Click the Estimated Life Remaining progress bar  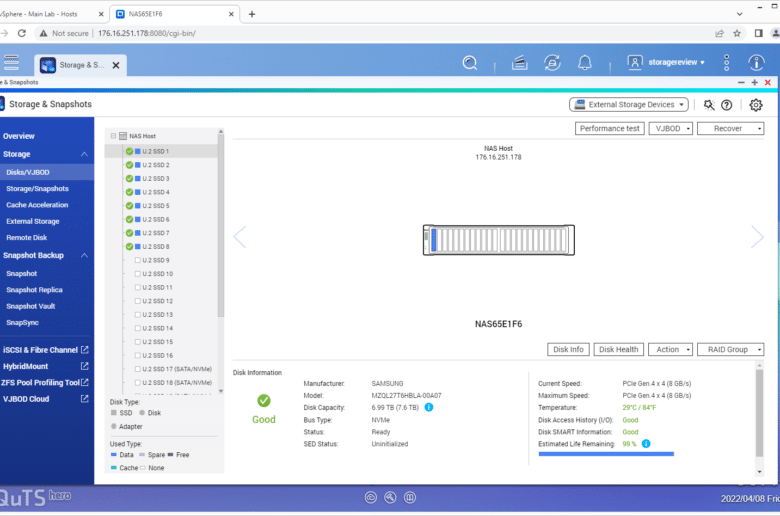(606, 454)
